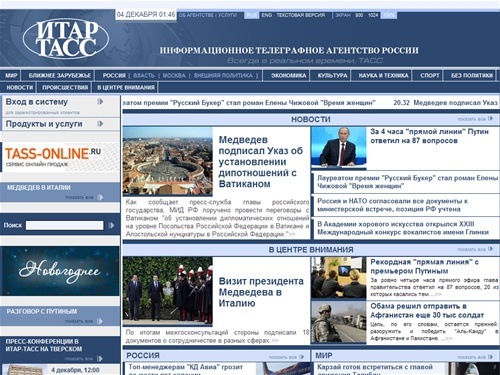The image size is (500, 375).
Task: Click the Vatican aerial photo thumbnail
Action: coord(167,161)
